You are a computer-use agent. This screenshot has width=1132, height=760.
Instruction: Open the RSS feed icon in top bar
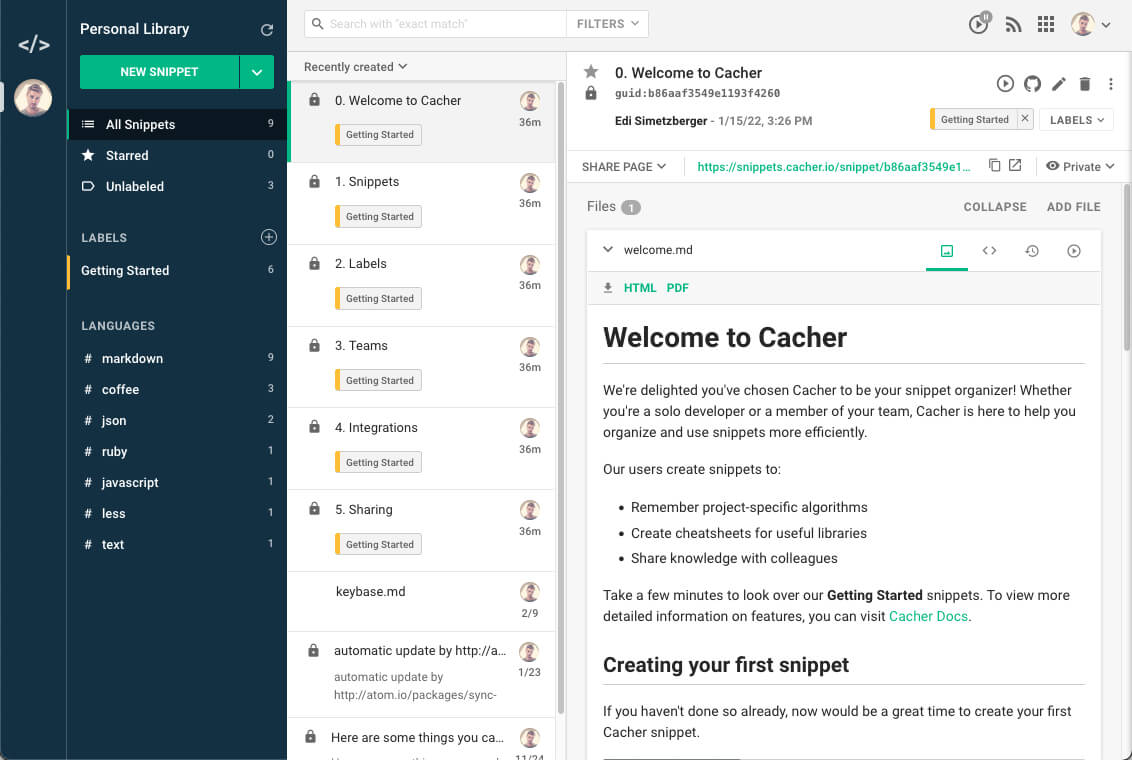(x=1013, y=25)
